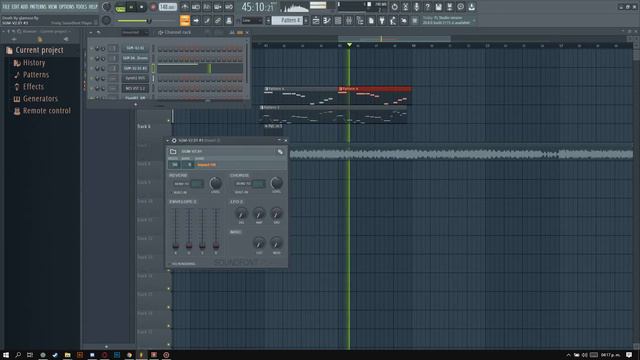Click the fourth channel name button in Channel rack
640x360 pixels.
[x=135, y=78]
